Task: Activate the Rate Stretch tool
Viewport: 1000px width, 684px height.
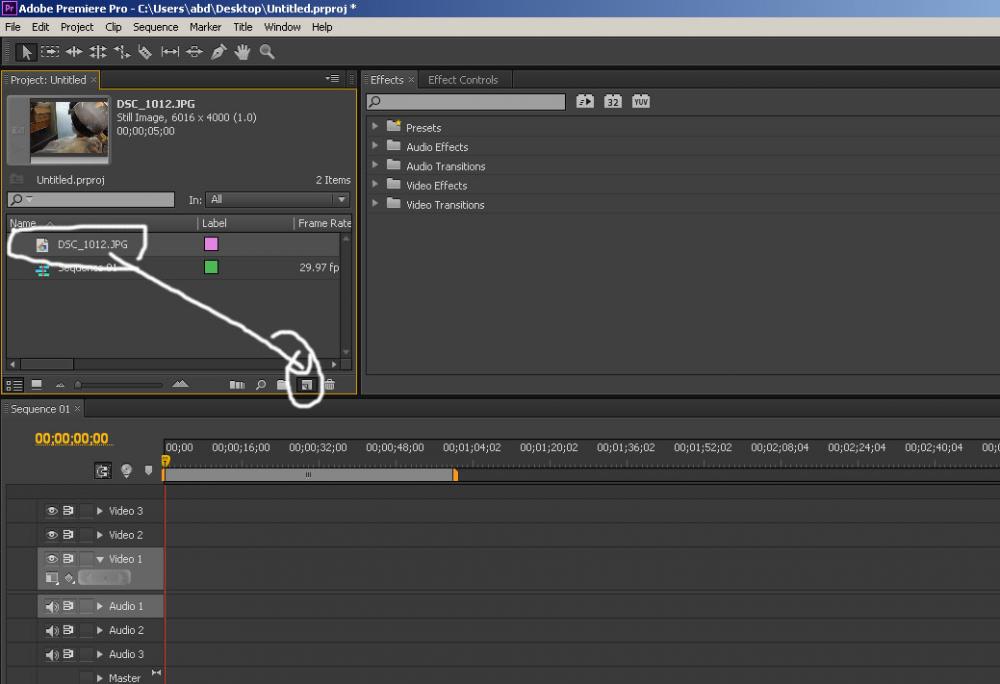Action: point(122,52)
